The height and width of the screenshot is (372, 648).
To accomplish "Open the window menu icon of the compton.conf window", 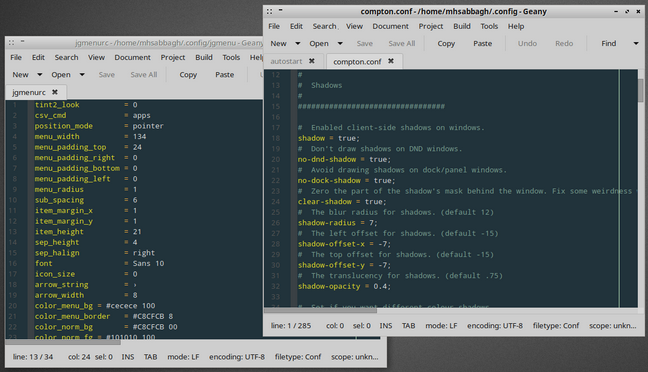I will click(269, 12).
